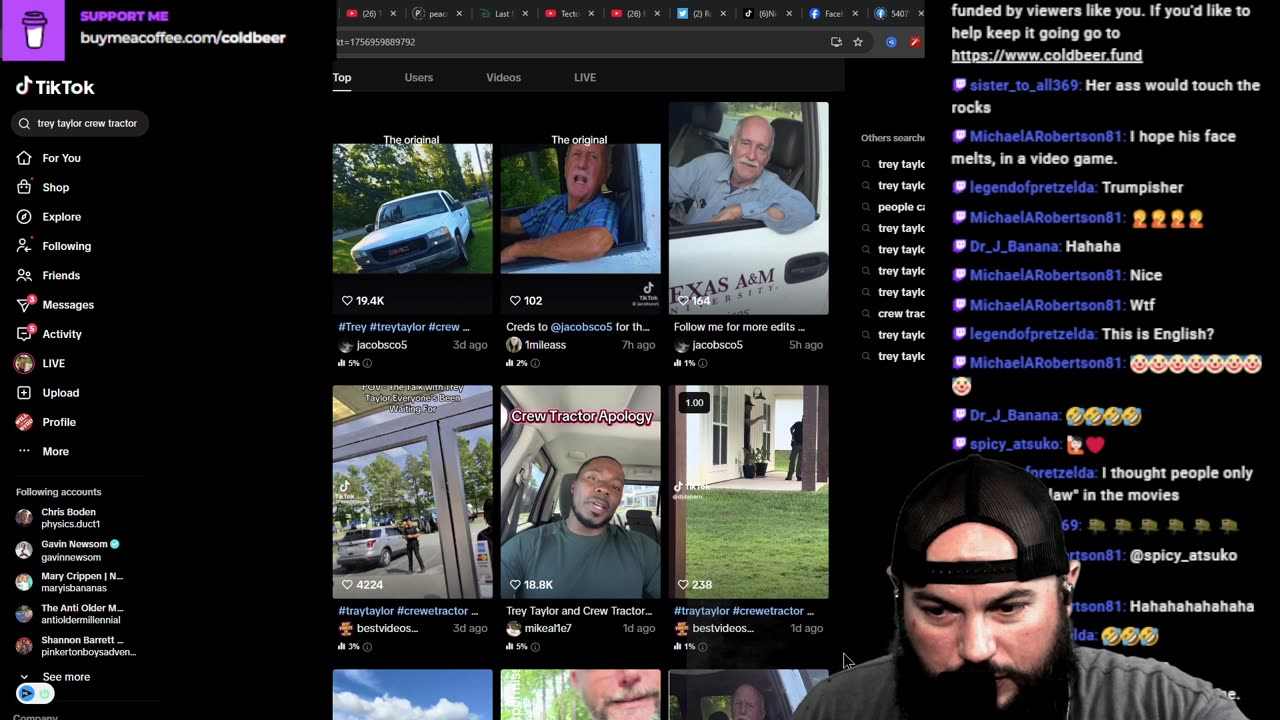Switch to the Facebook browser tab

tap(830, 14)
